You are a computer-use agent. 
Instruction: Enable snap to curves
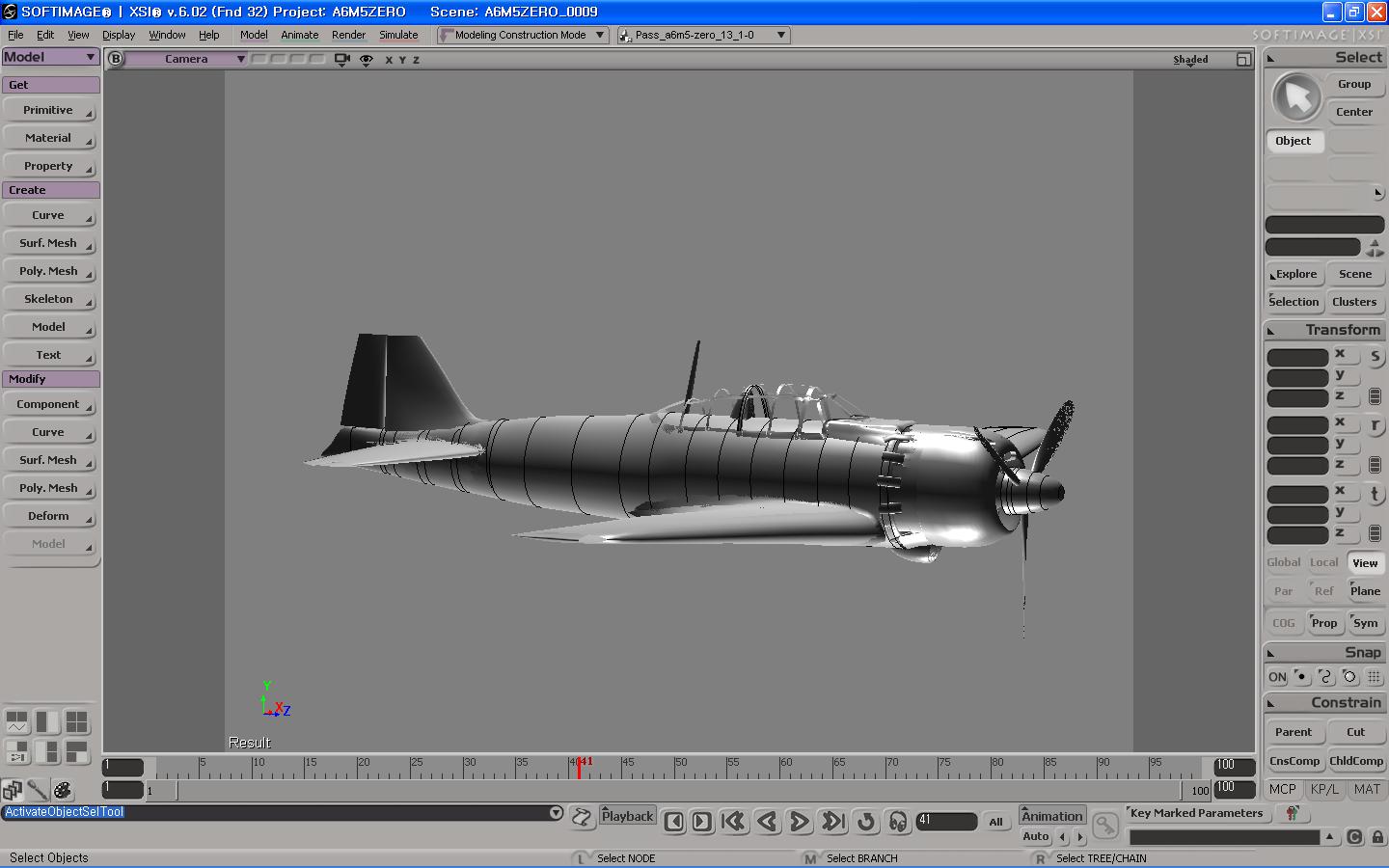tap(1326, 677)
